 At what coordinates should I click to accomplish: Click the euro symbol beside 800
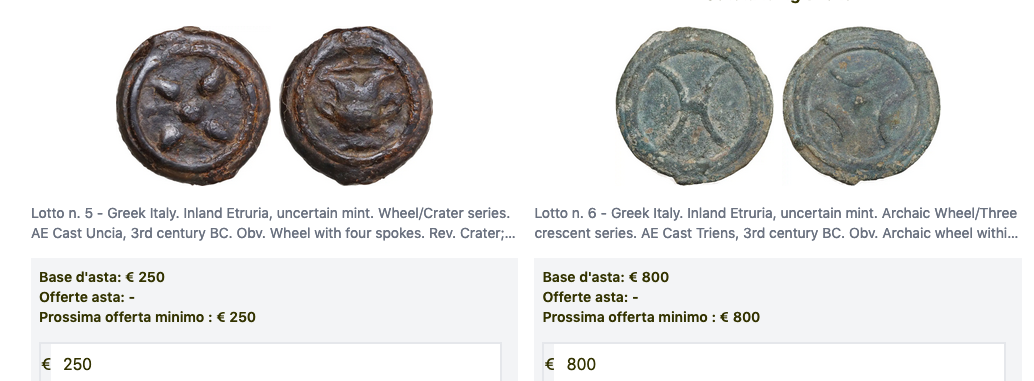(550, 365)
